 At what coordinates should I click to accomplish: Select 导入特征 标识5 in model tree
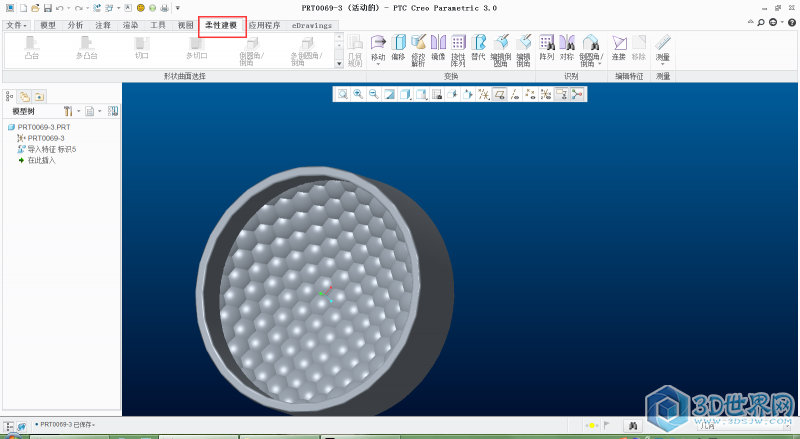click(46, 149)
